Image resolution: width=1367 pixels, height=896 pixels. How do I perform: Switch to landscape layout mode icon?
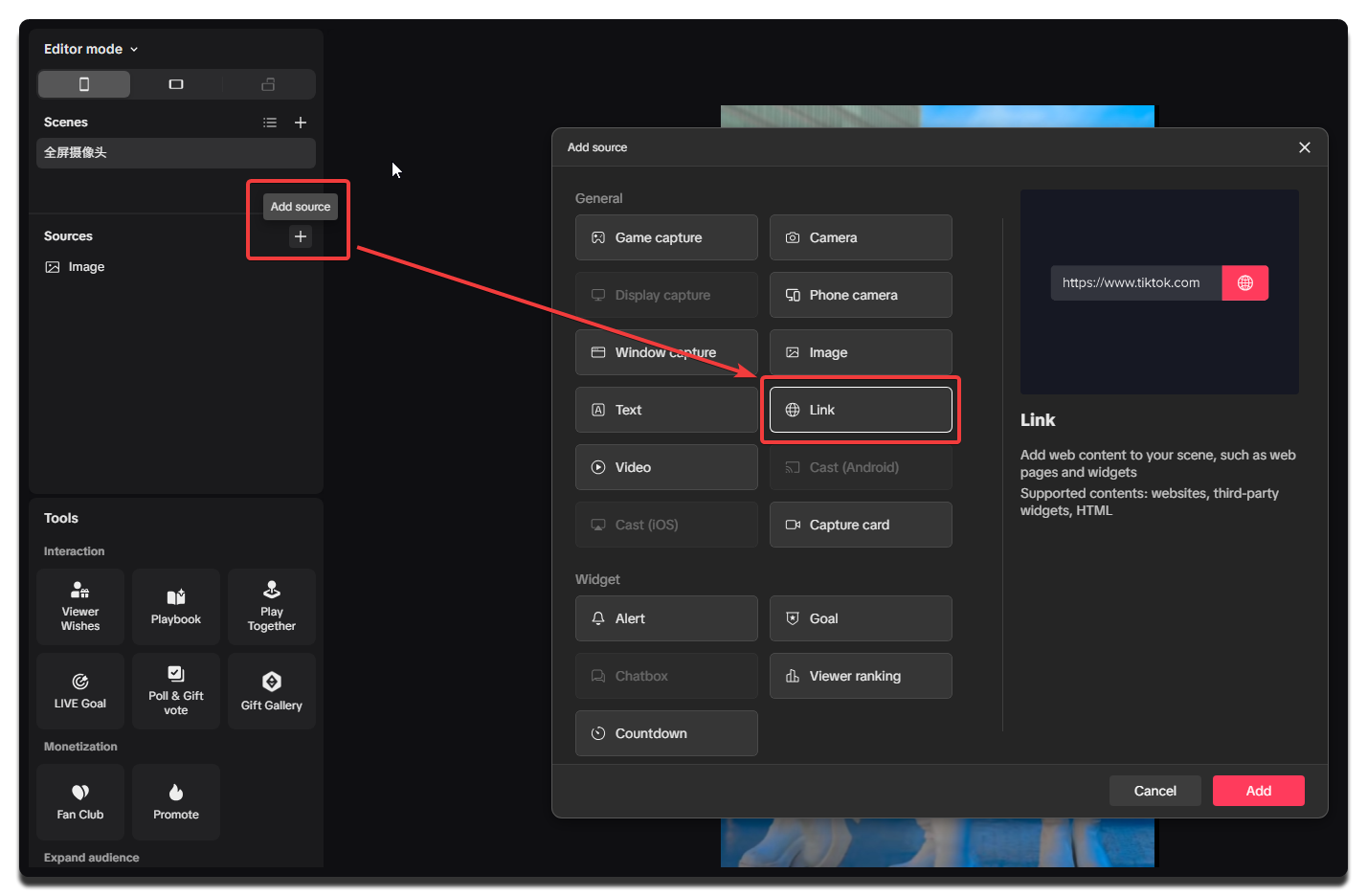point(176,83)
